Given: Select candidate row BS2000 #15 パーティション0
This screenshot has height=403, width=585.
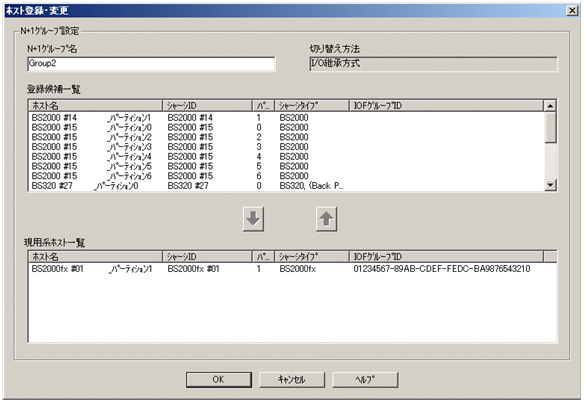Looking at the screenshot, I should [x=287, y=128].
